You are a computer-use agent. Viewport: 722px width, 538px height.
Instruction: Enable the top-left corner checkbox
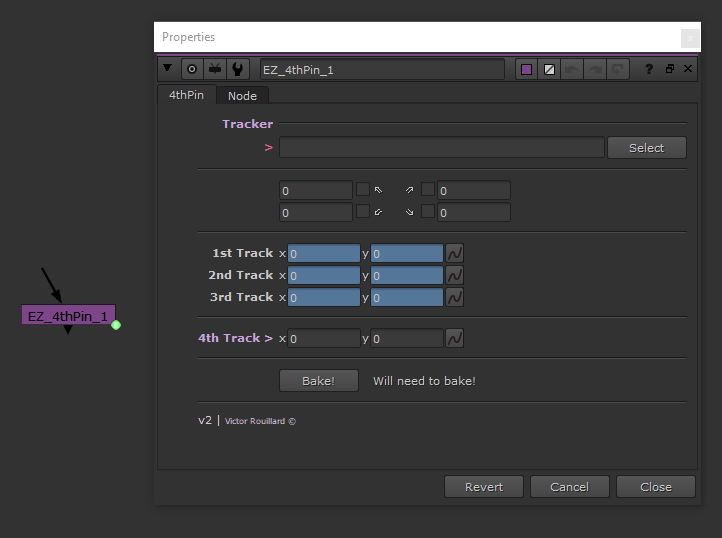[x=363, y=189]
